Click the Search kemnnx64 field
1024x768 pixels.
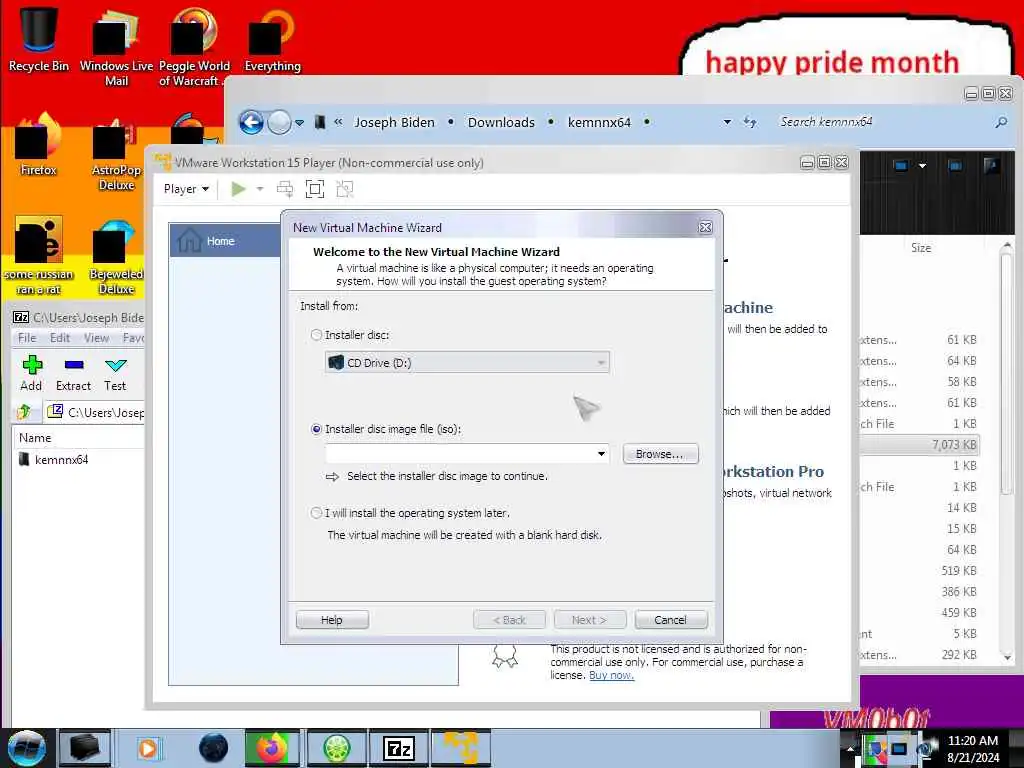click(882, 122)
